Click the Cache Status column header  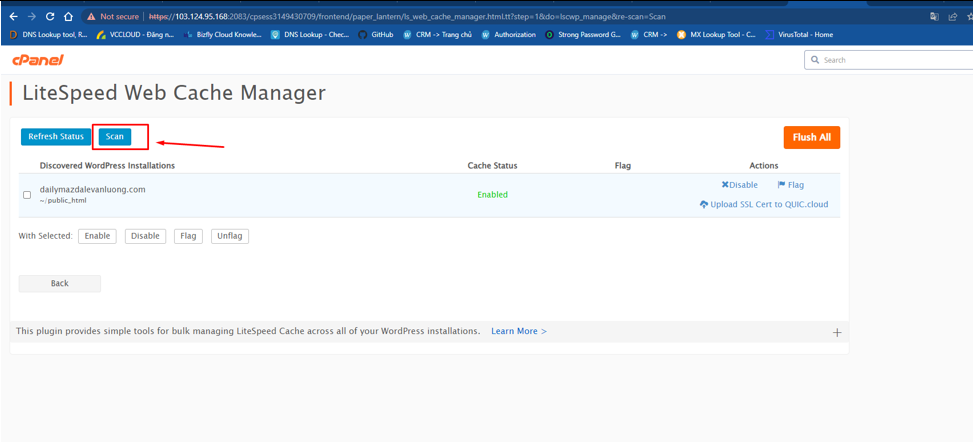492,166
